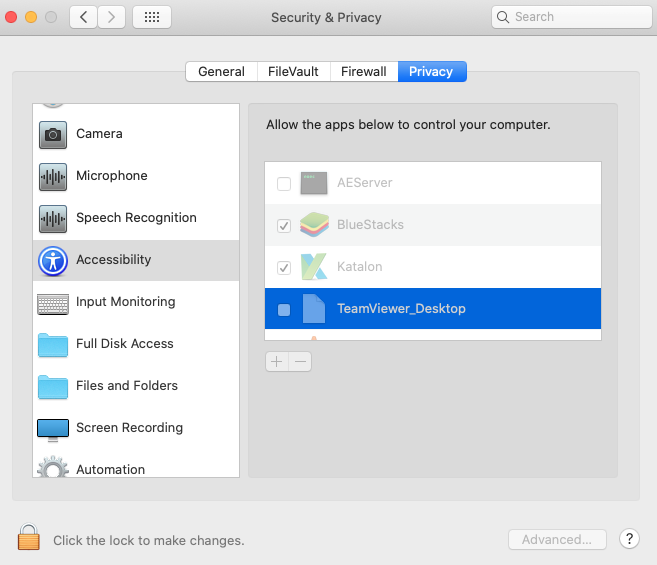The width and height of the screenshot is (657, 565).
Task: Open help with the question mark button
Action: [x=629, y=539]
